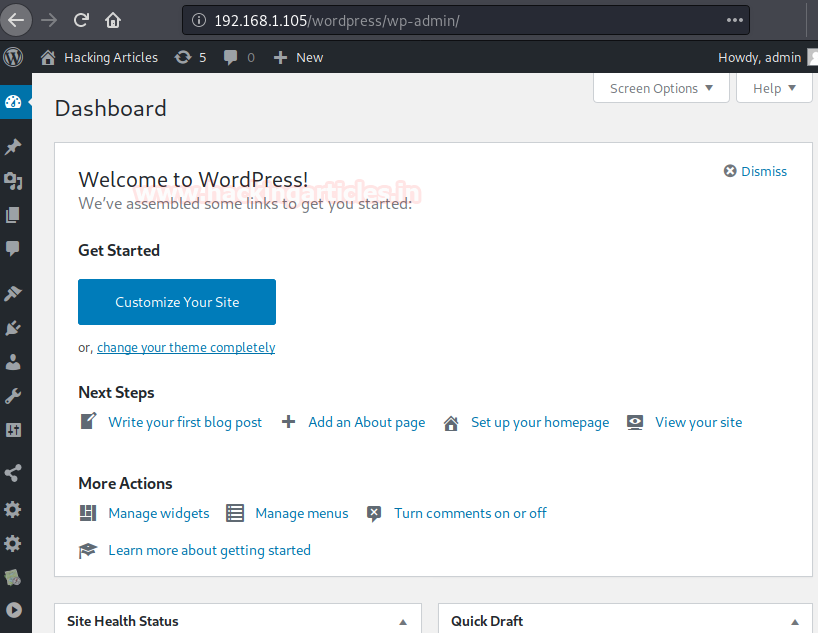Collapse the Site Health Status panel
818x633 pixels.
tap(403, 622)
